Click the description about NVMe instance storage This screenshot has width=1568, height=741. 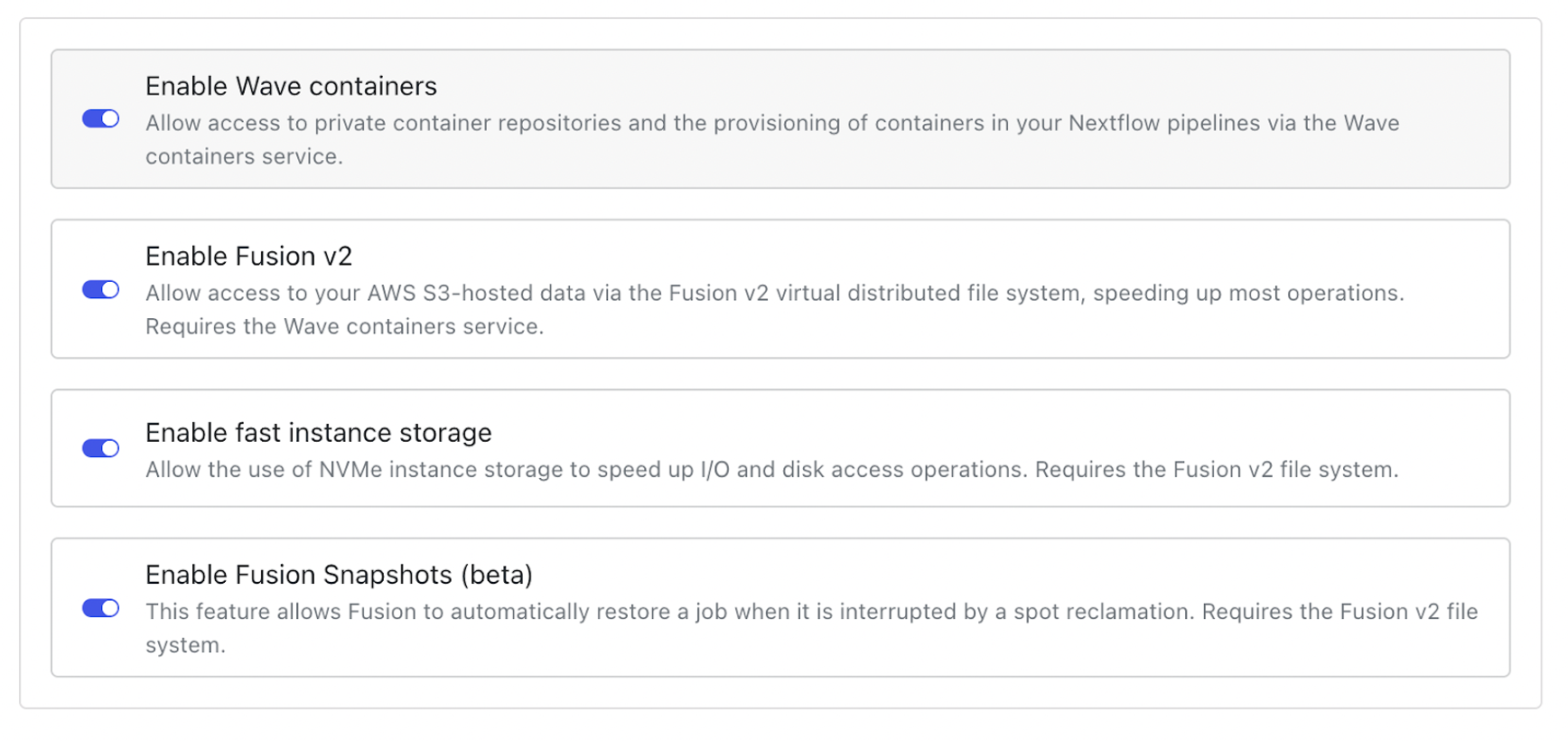click(771, 470)
